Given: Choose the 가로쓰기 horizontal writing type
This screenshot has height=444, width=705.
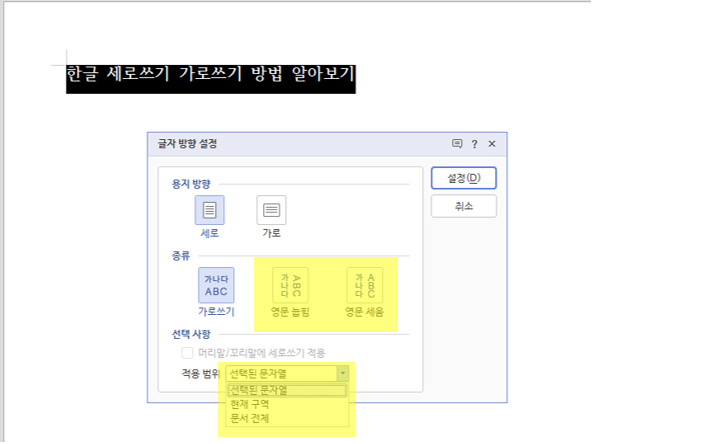Looking at the screenshot, I should tap(216, 285).
